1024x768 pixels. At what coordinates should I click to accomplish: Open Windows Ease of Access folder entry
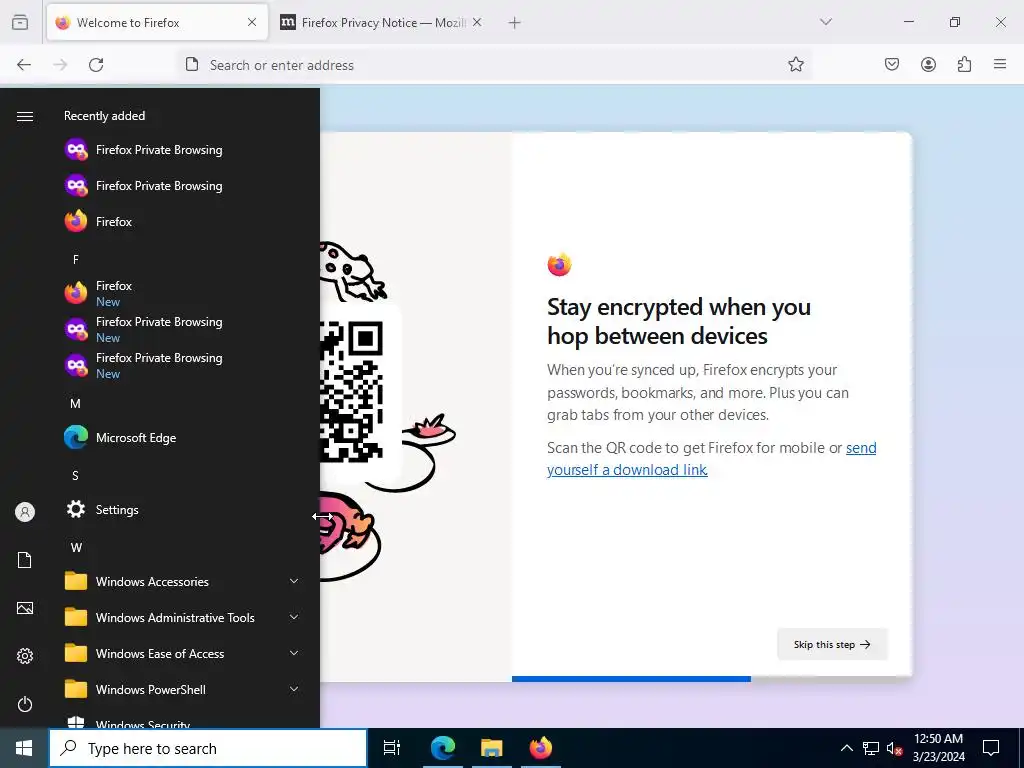coord(183,653)
